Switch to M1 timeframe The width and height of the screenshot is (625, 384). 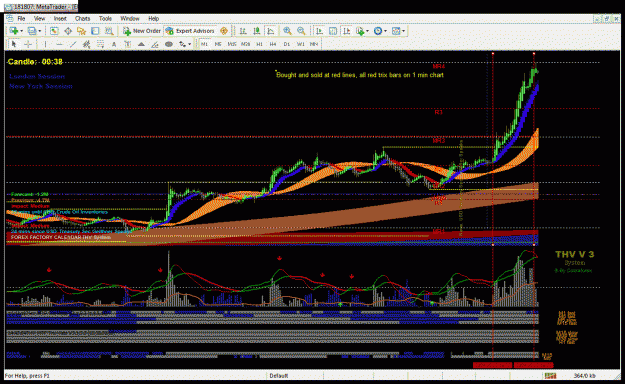[204, 44]
